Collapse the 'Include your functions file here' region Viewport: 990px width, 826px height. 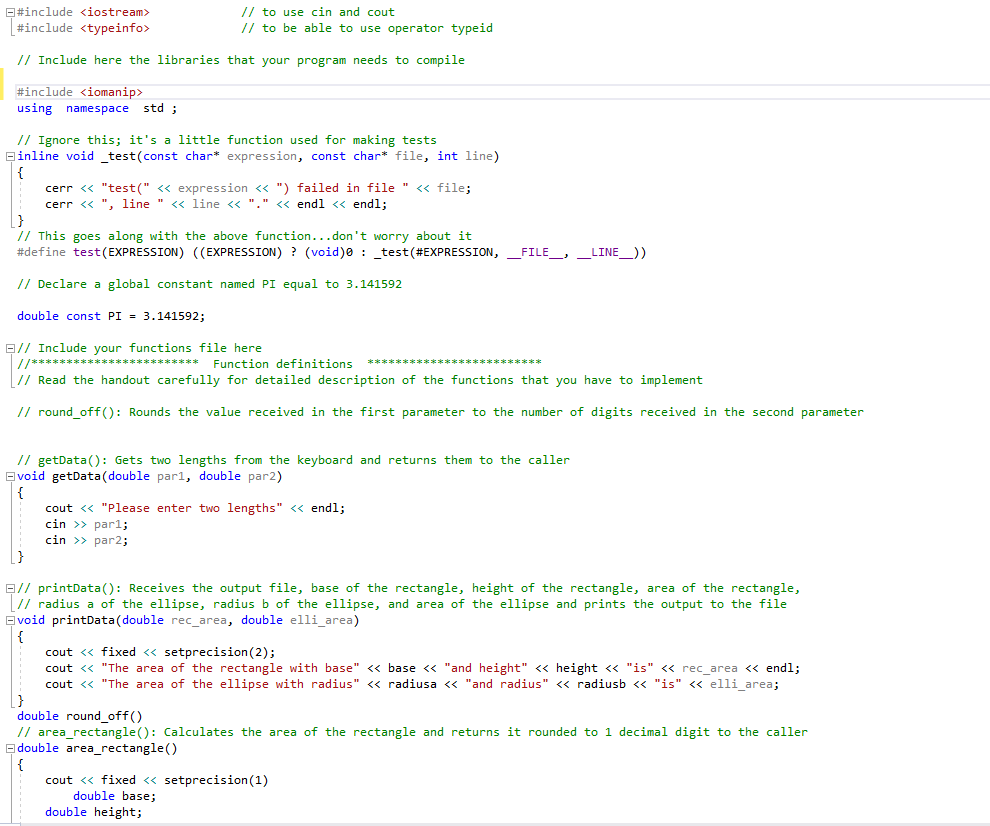point(8,347)
